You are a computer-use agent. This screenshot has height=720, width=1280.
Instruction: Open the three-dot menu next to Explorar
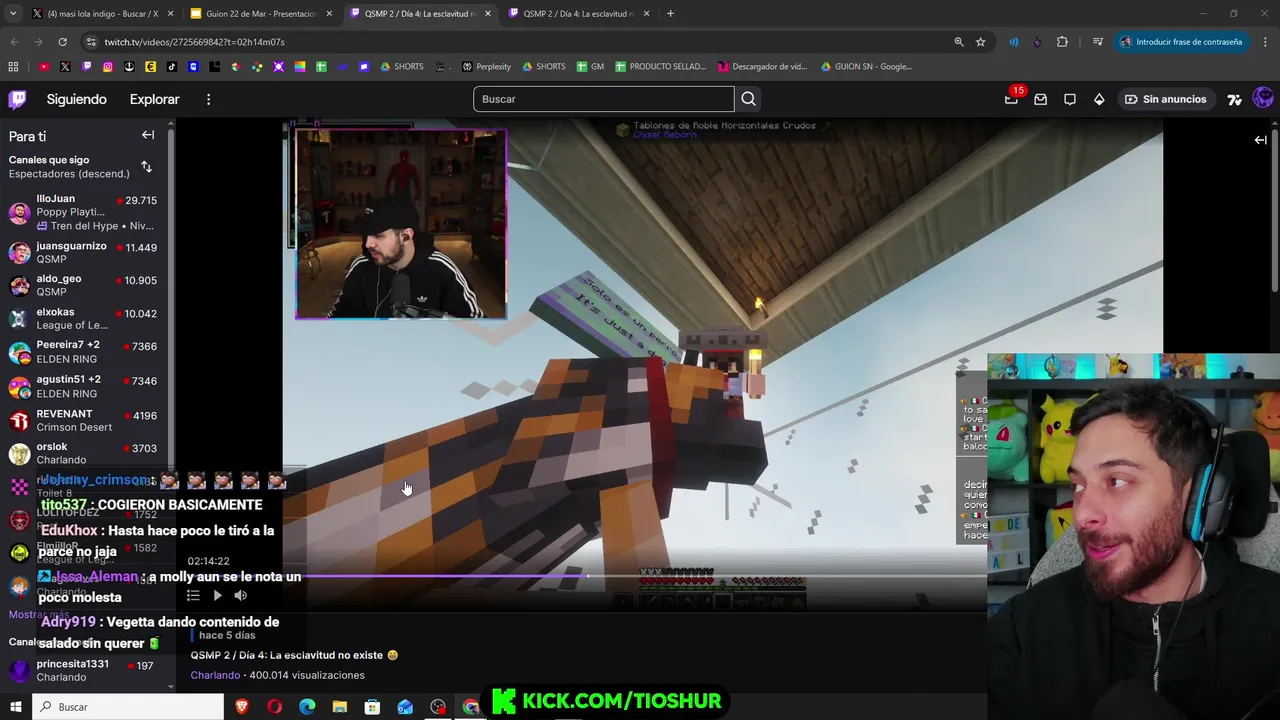point(208,99)
